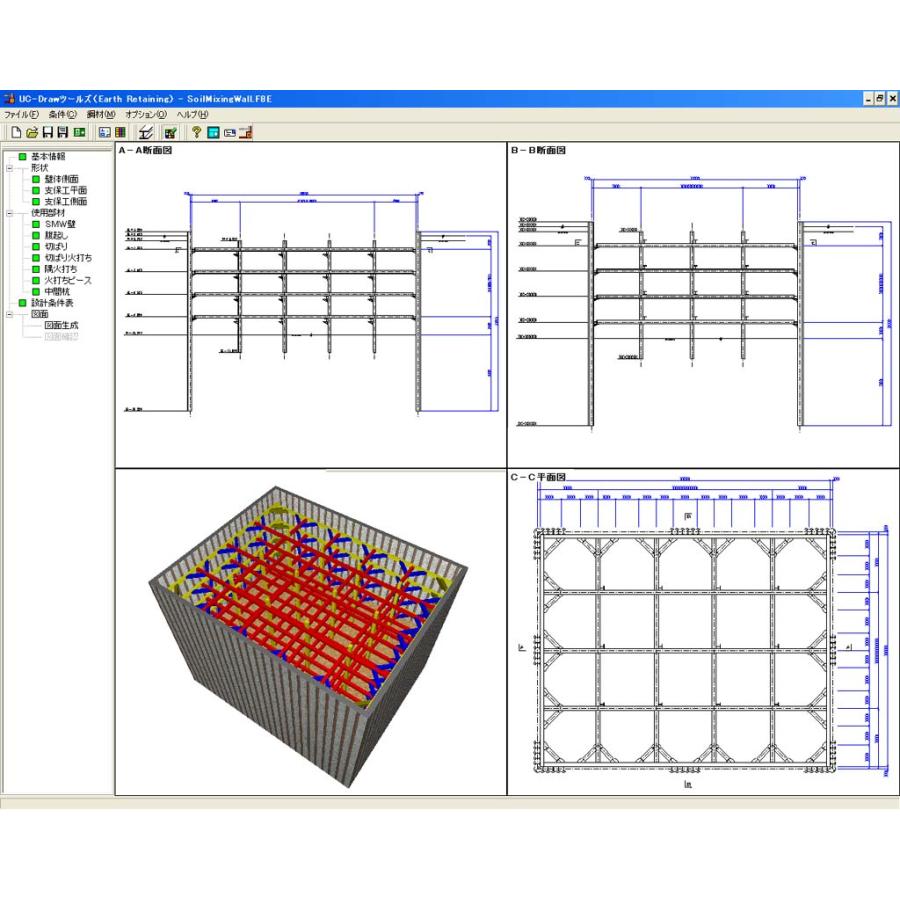The image size is (900, 900).
Task: Restore down the application window
Action: (x=880, y=98)
